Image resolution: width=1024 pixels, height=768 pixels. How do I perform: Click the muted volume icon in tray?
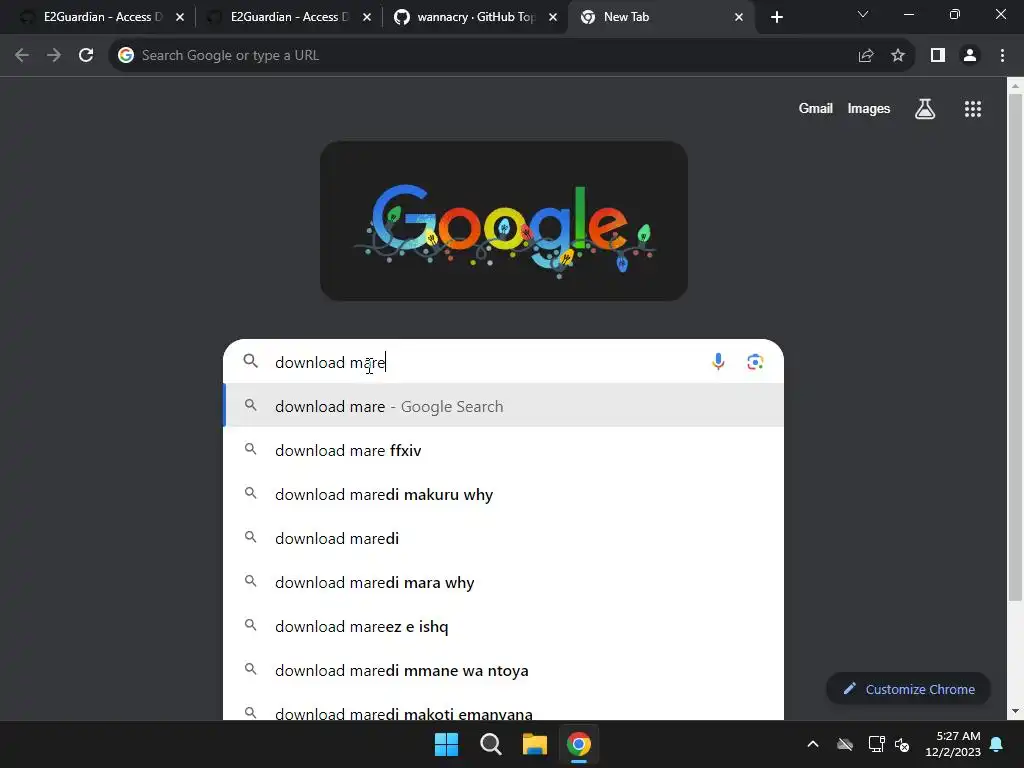pyautogui.click(x=902, y=744)
